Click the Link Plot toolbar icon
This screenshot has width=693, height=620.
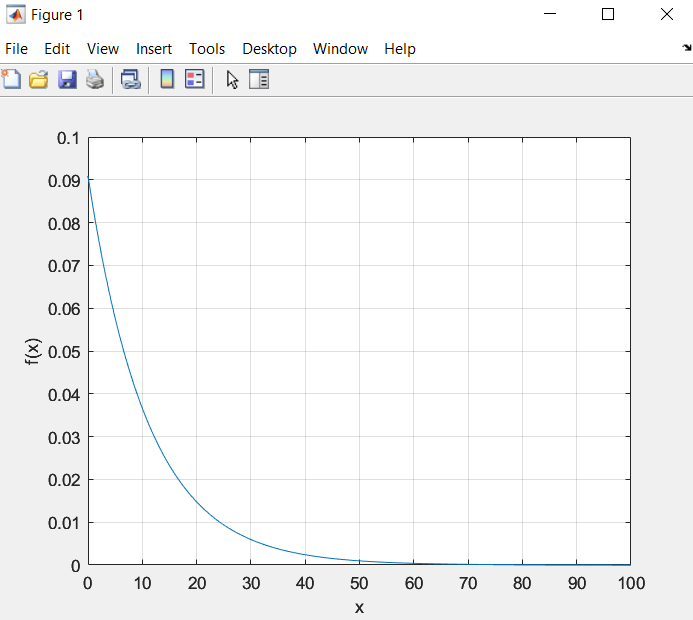point(131,80)
